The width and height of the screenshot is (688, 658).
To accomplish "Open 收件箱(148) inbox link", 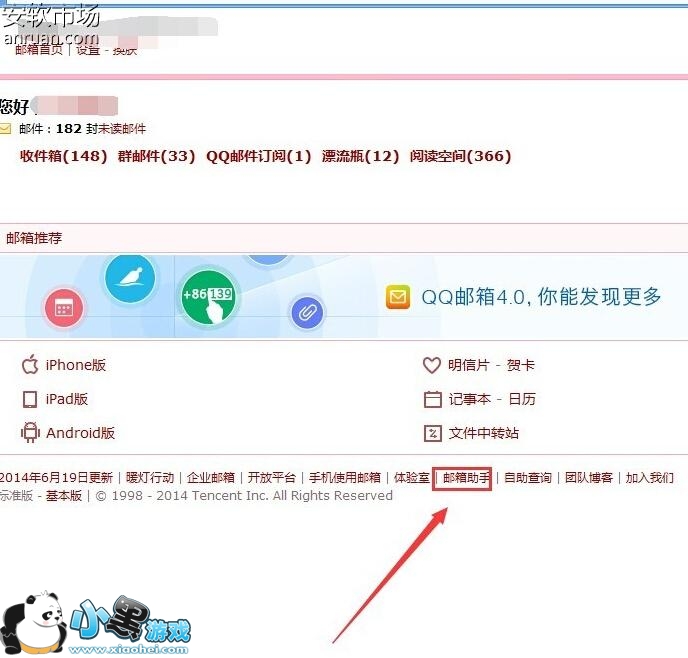I will (64, 156).
